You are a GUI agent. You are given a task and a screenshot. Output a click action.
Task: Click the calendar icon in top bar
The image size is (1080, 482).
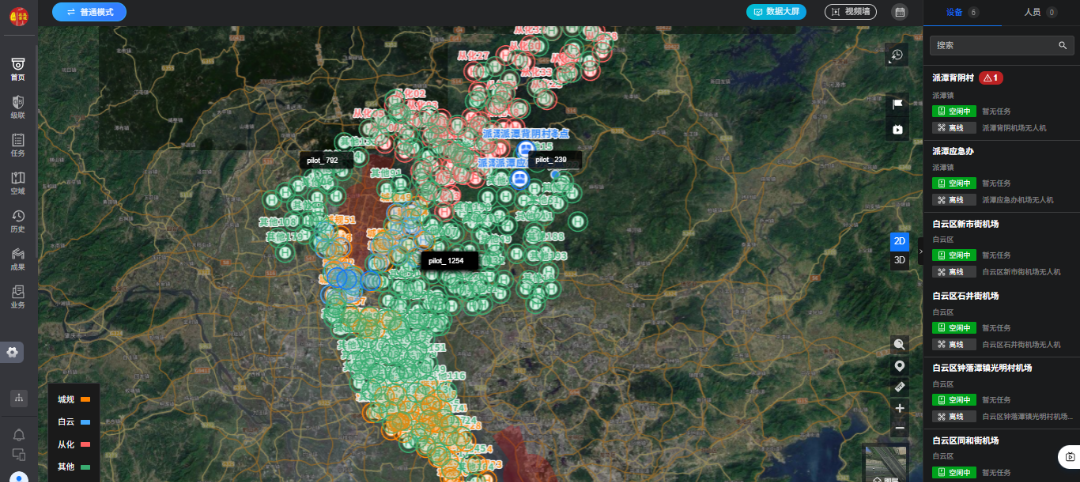click(x=899, y=12)
